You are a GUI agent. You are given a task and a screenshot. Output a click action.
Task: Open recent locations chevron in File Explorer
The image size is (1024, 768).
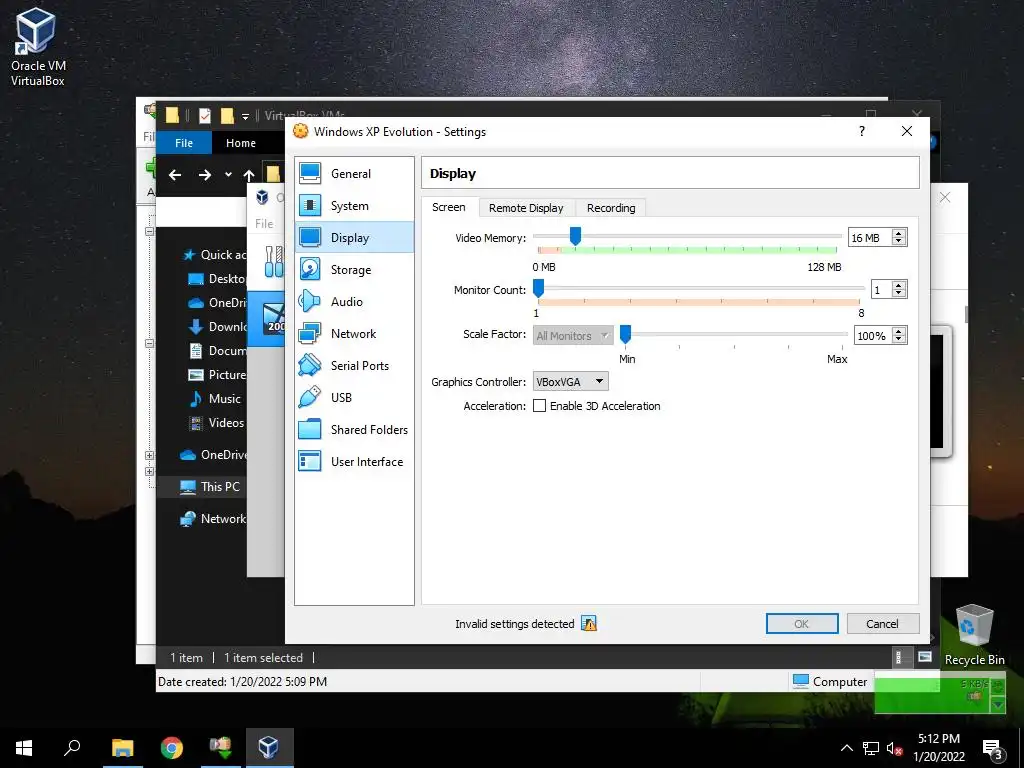tap(228, 174)
